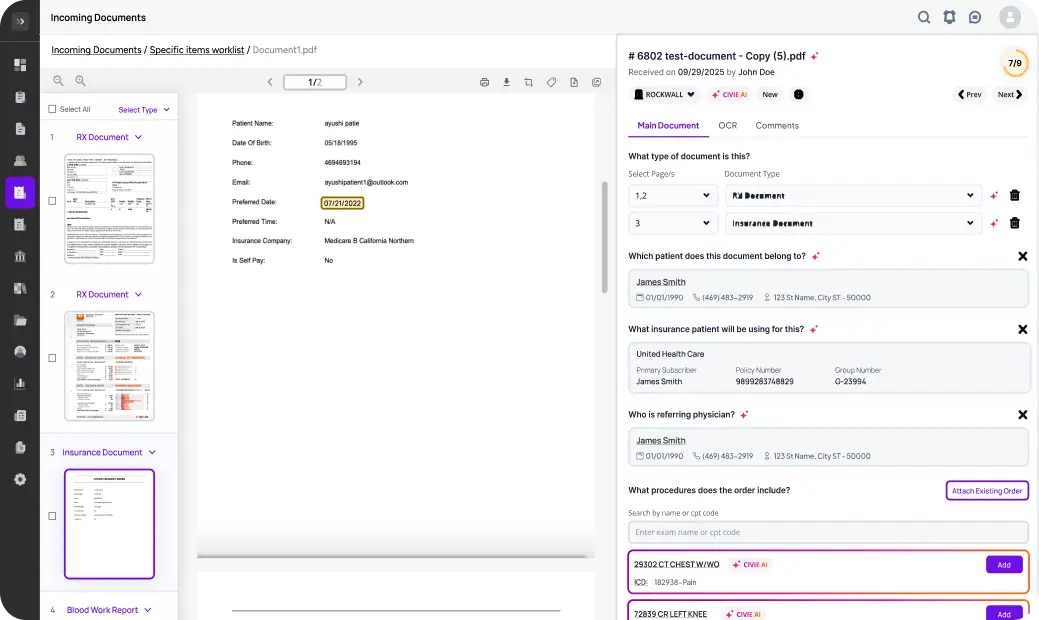Image resolution: width=1039 pixels, height=620 pixels.
Task: Switch to the Comments tab
Action: (777, 126)
